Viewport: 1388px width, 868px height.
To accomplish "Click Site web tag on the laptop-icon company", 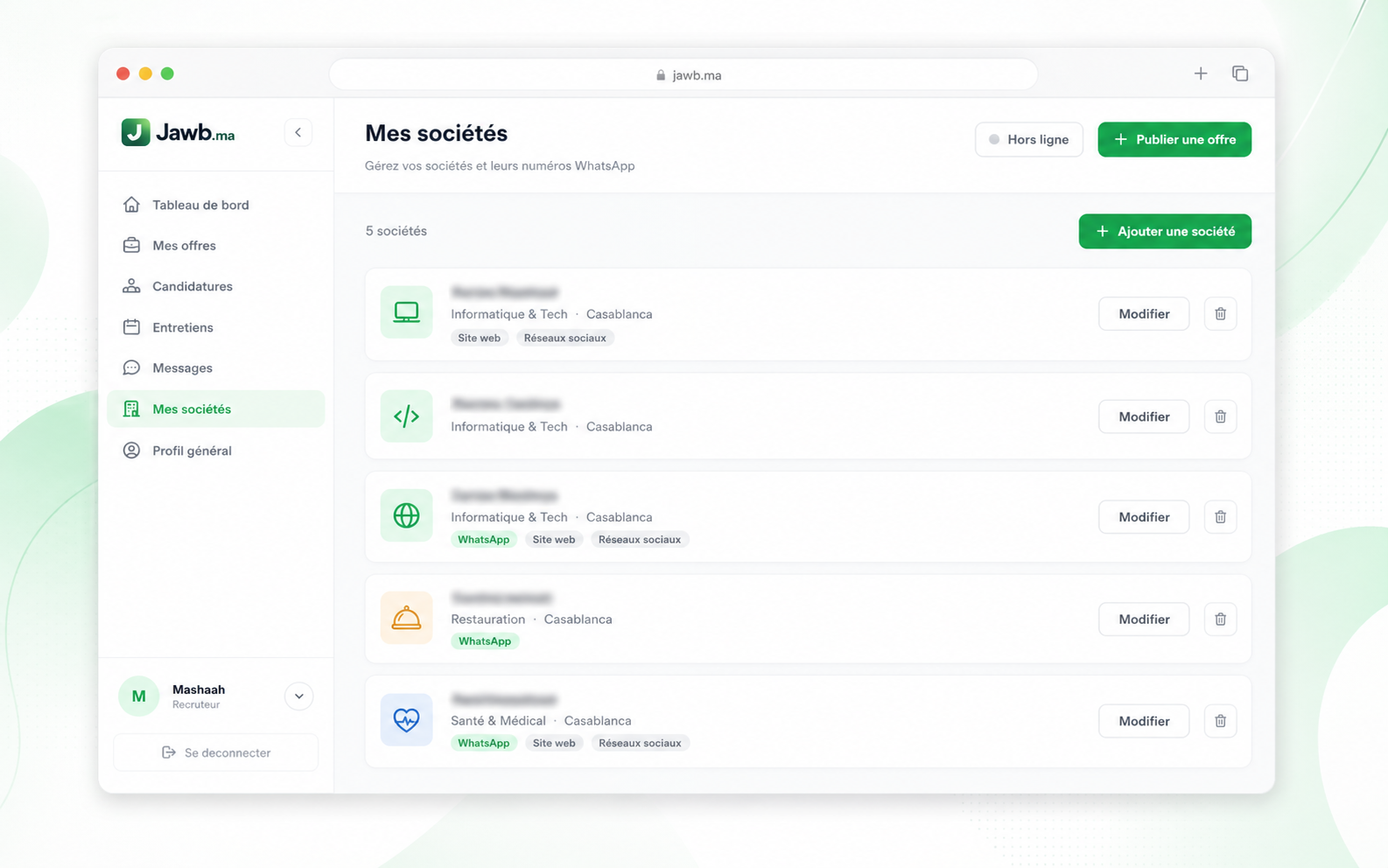I will pos(480,338).
